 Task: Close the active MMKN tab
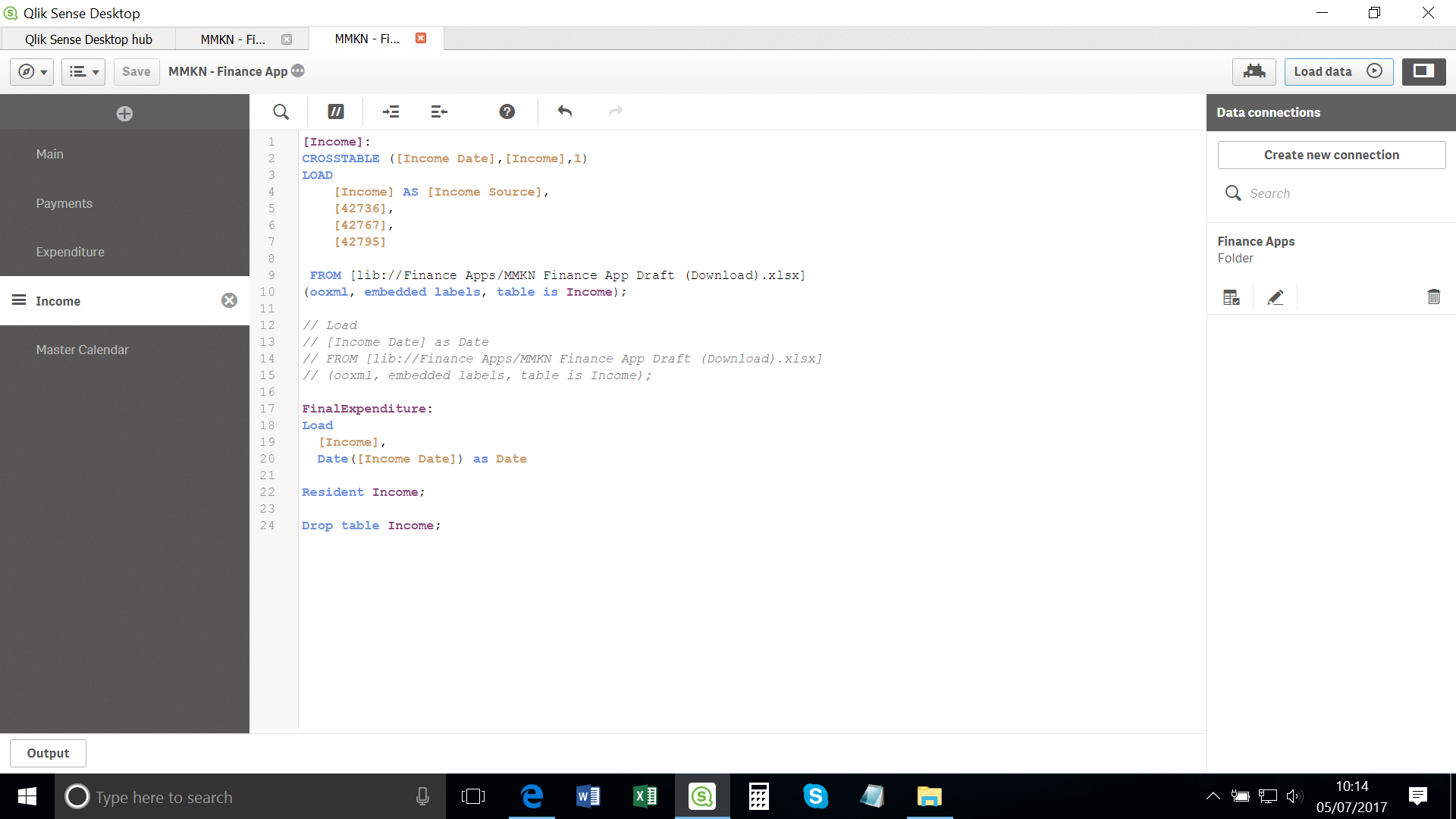tap(421, 38)
